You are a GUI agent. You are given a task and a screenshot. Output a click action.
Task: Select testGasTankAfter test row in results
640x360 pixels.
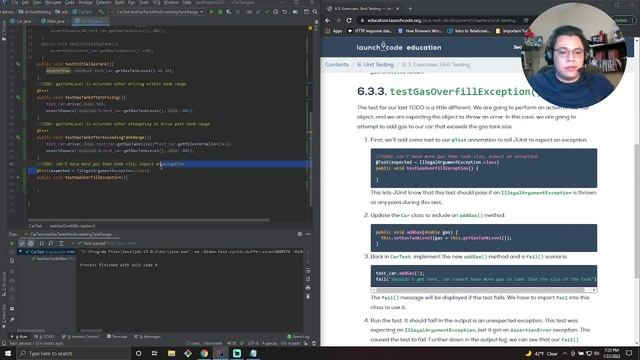(x=51, y=258)
